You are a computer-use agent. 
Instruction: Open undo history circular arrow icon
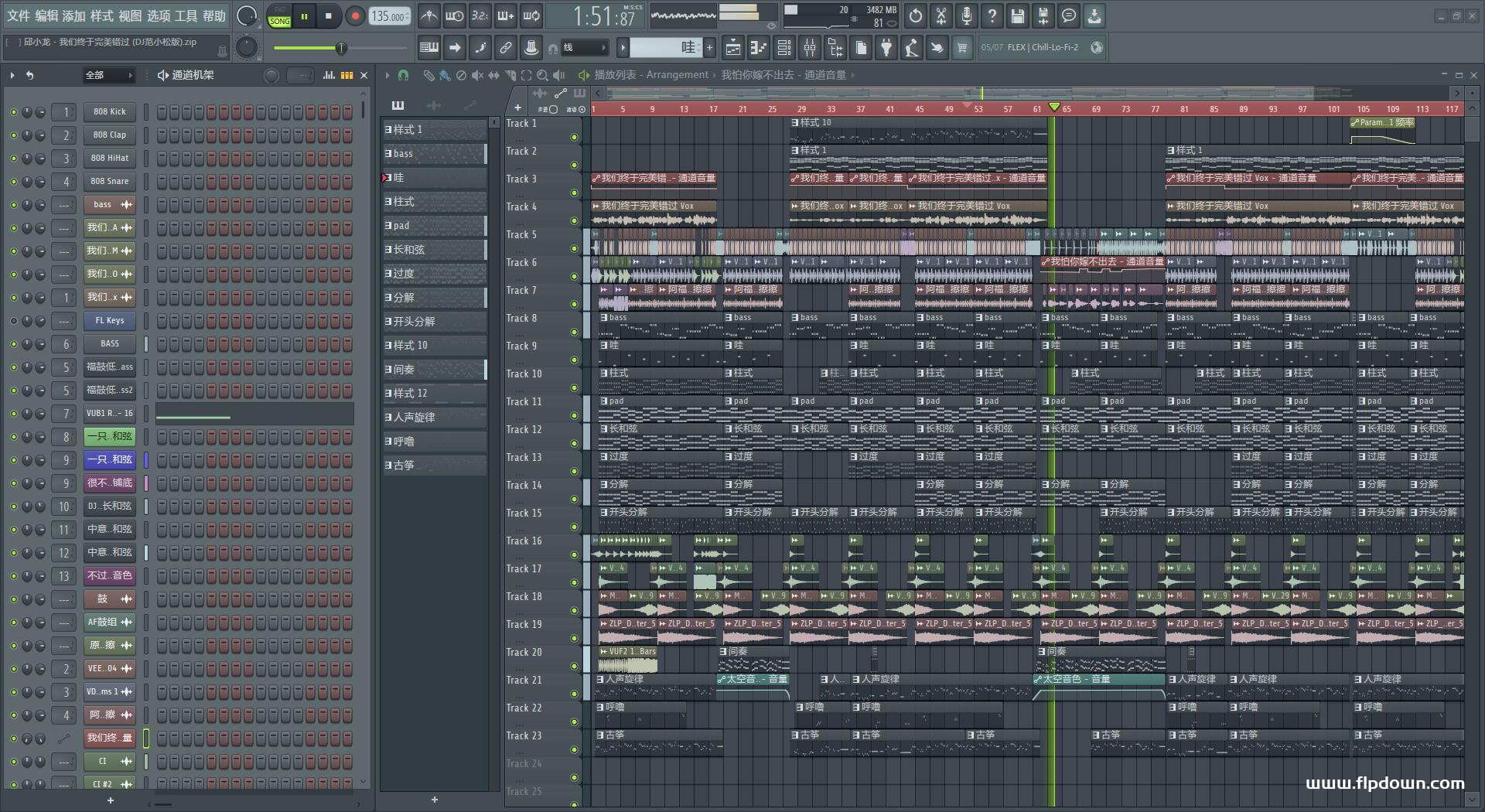pyautogui.click(x=916, y=15)
